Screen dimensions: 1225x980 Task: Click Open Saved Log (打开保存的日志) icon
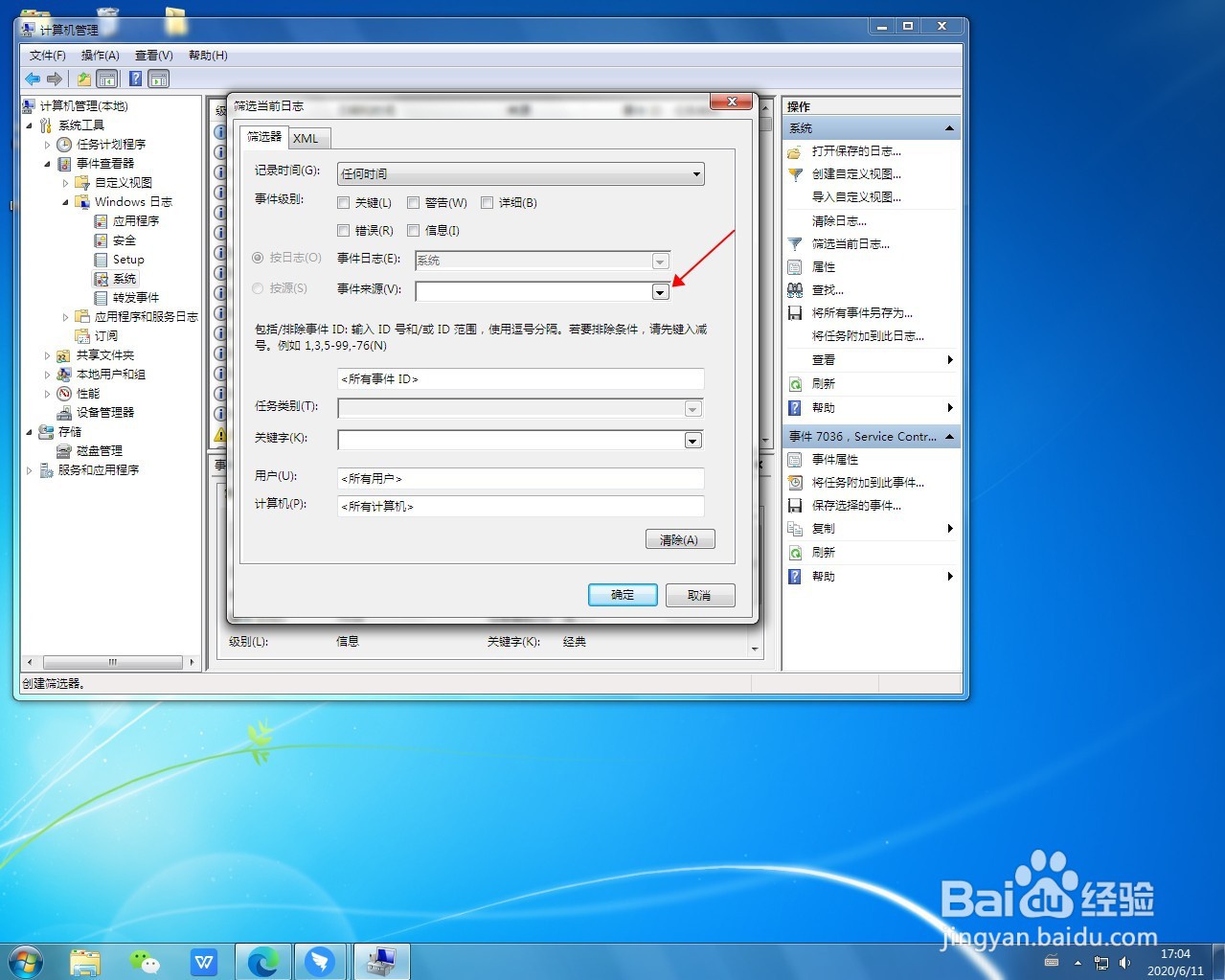coord(795,151)
